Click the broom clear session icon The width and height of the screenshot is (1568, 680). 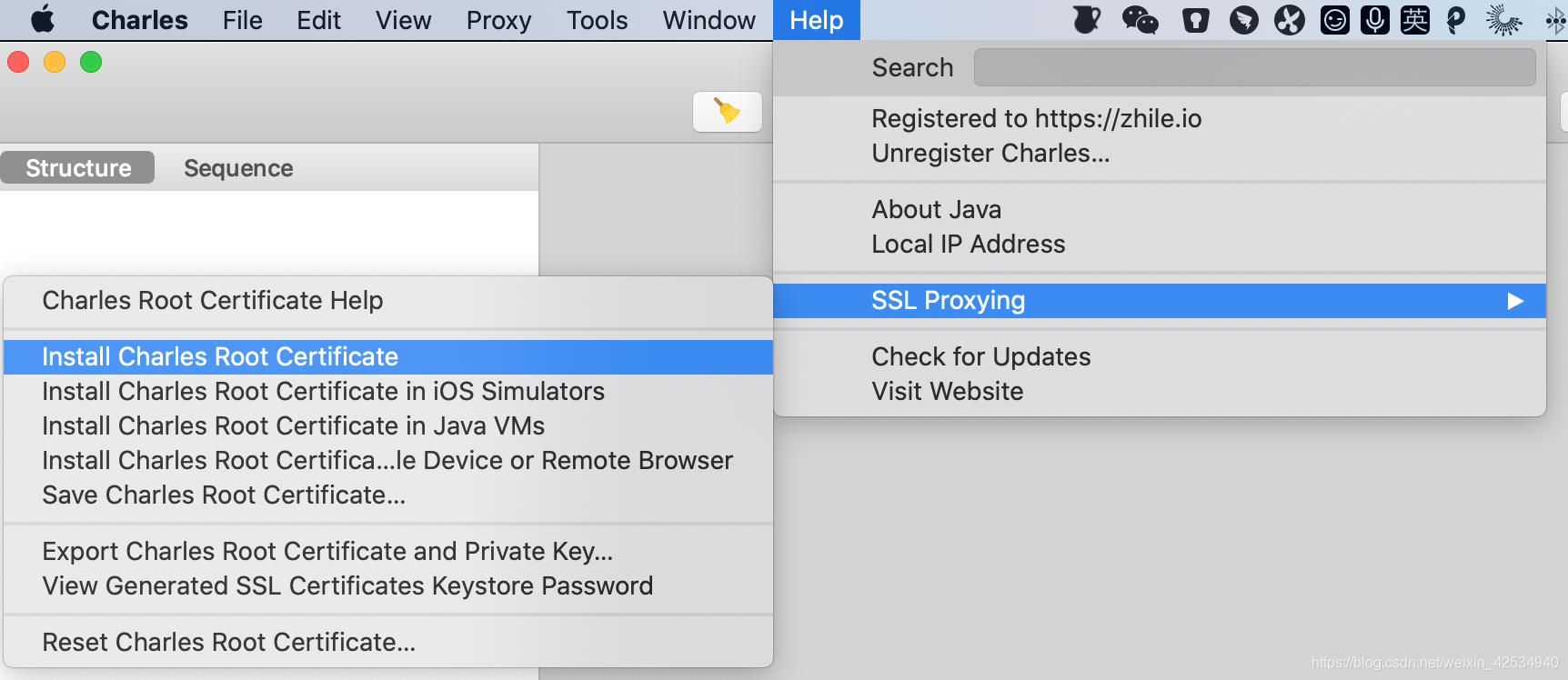pyautogui.click(x=727, y=112)
